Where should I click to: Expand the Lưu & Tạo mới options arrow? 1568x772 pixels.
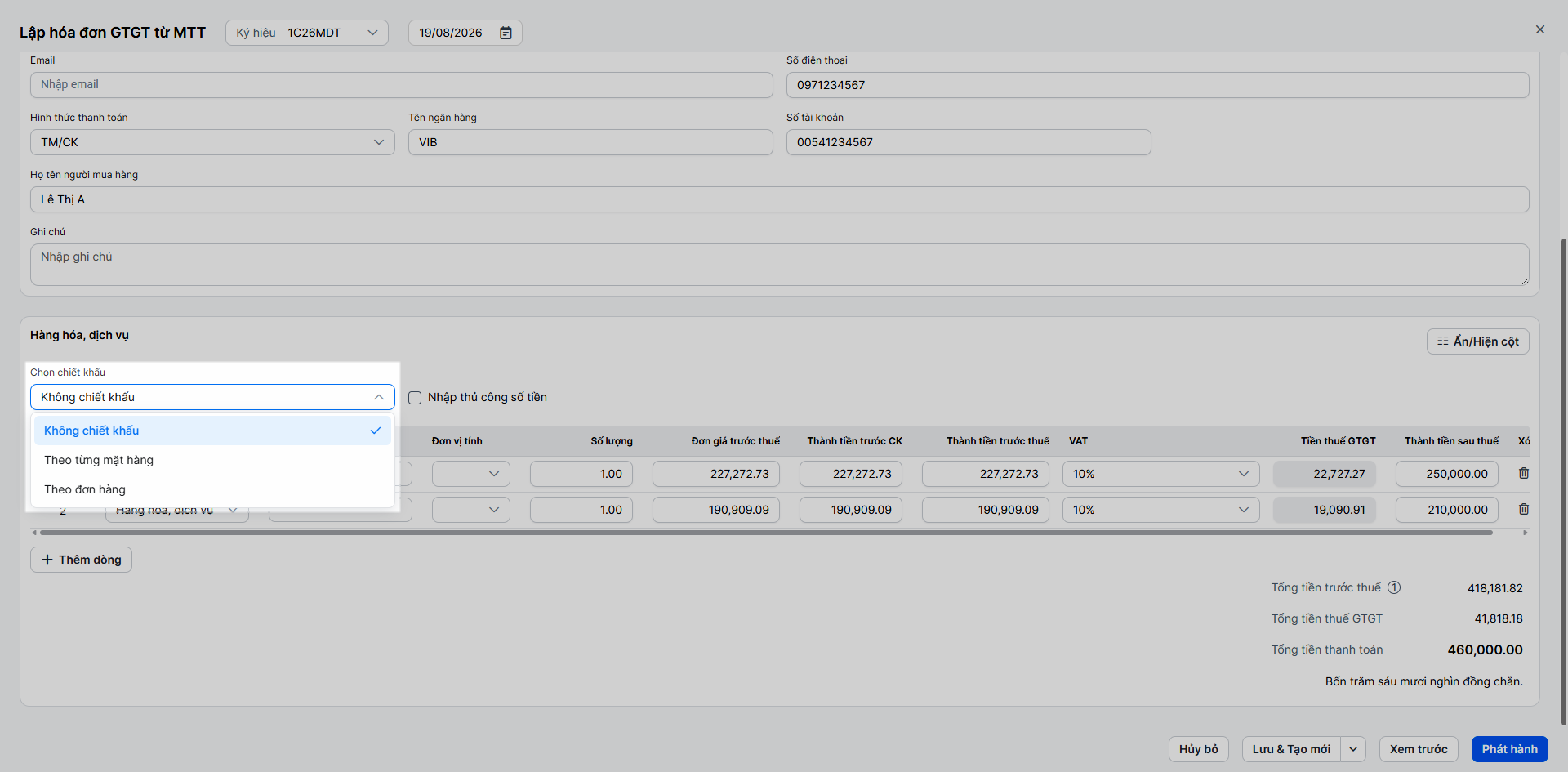pyautogui.click(x=1353, y=749)
